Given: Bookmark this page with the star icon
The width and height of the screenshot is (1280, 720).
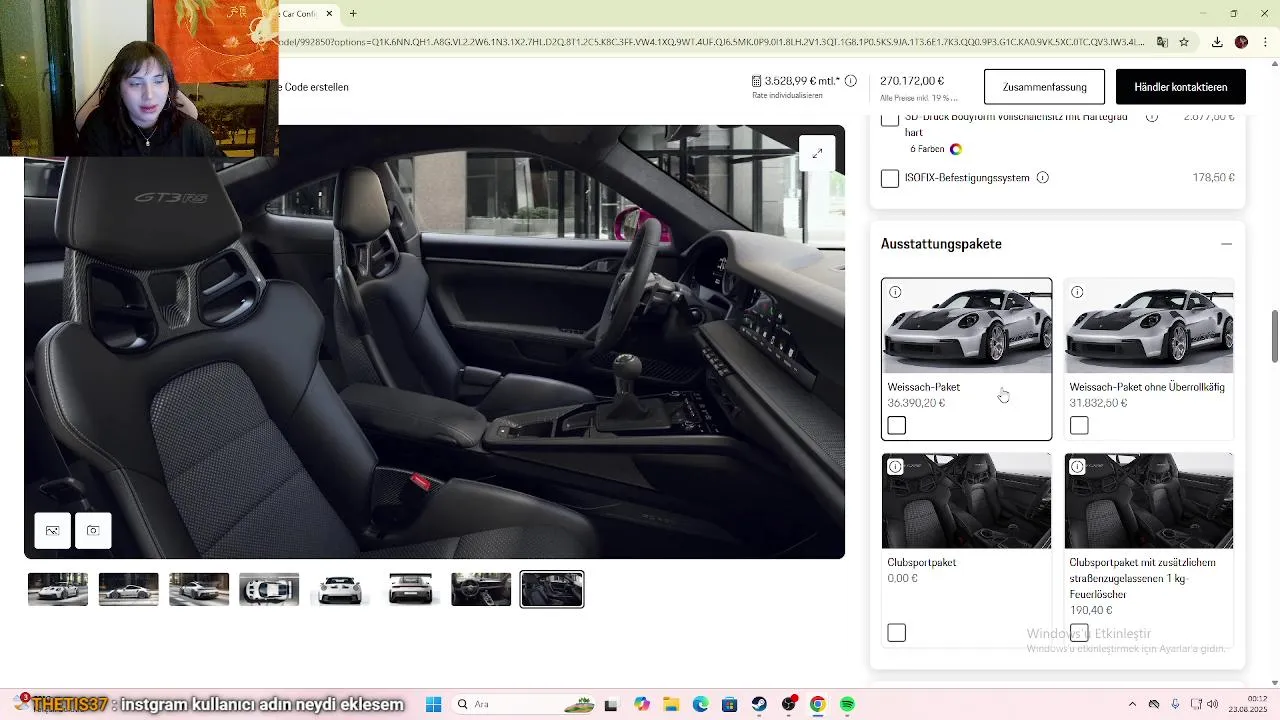Looking at the screenshot, I should point(1184,42).
